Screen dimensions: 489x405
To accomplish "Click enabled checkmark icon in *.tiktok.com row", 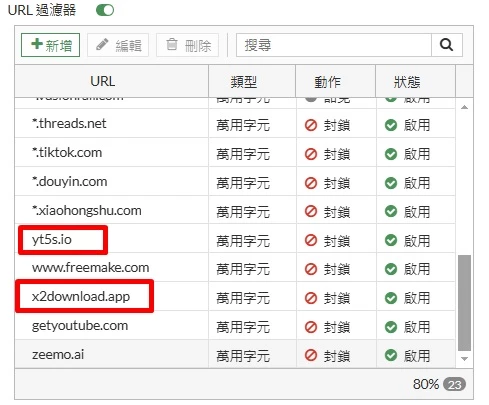I will [391, 154].
